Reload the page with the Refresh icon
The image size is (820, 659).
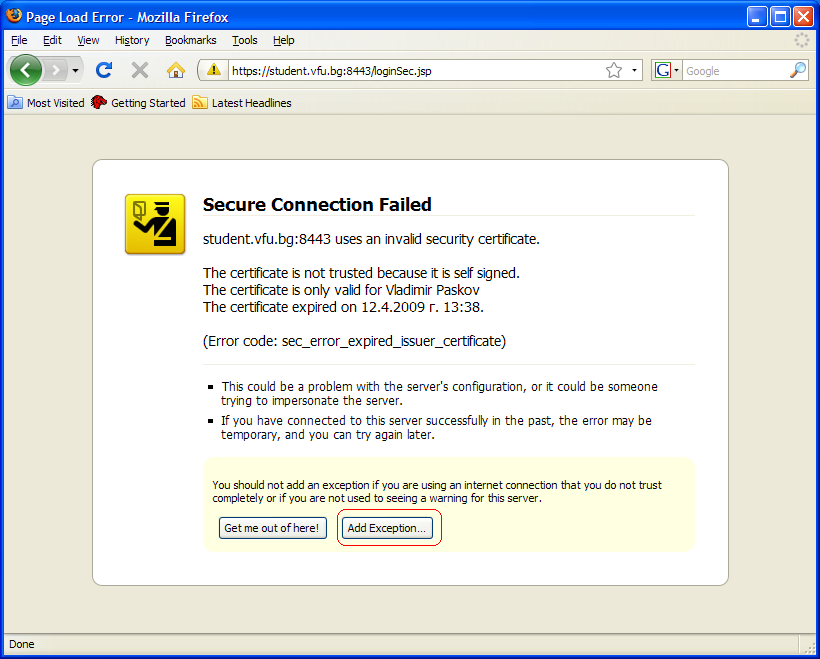[104, 70]
